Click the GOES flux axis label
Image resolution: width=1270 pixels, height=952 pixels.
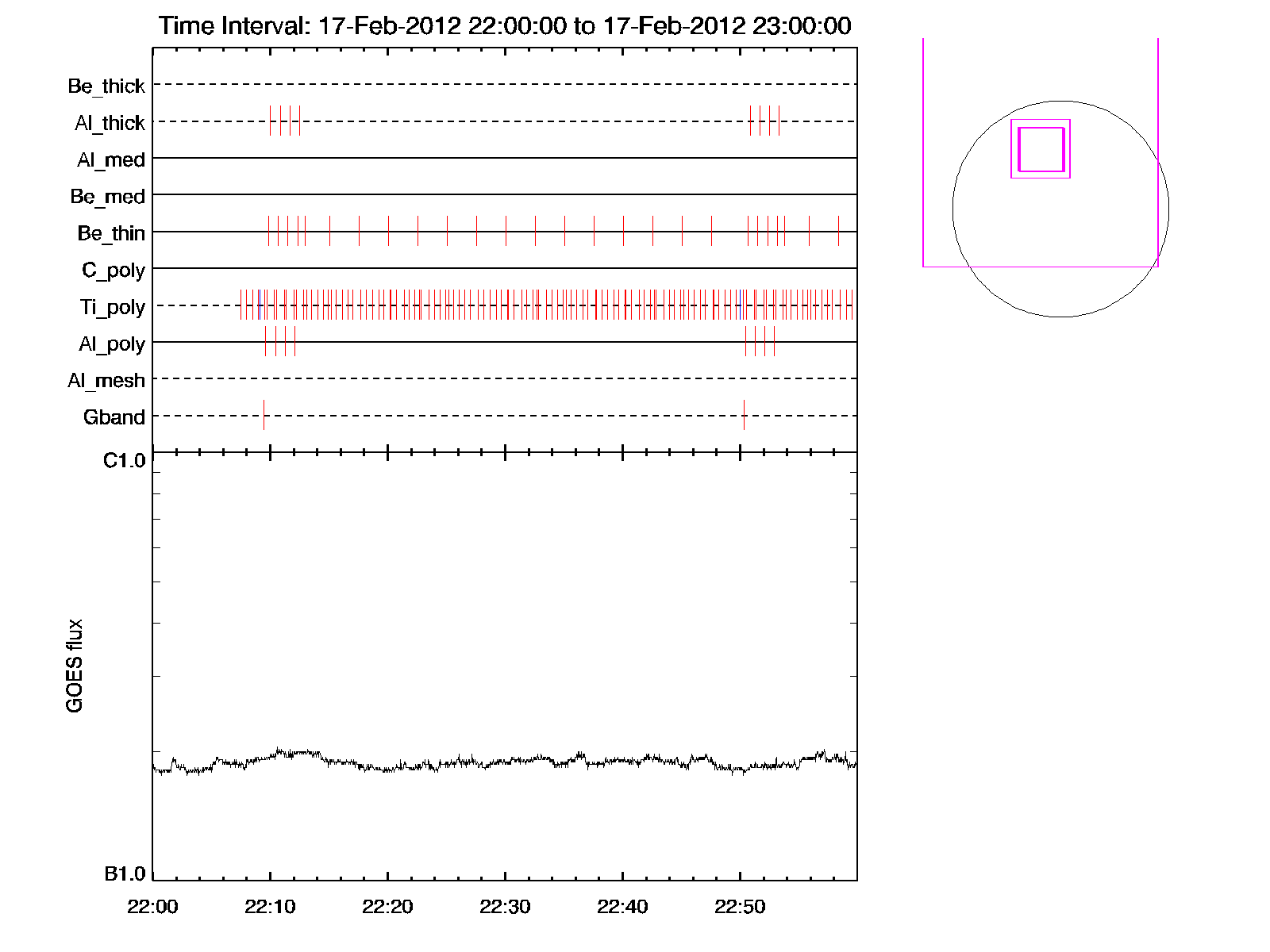click(75, 666)
